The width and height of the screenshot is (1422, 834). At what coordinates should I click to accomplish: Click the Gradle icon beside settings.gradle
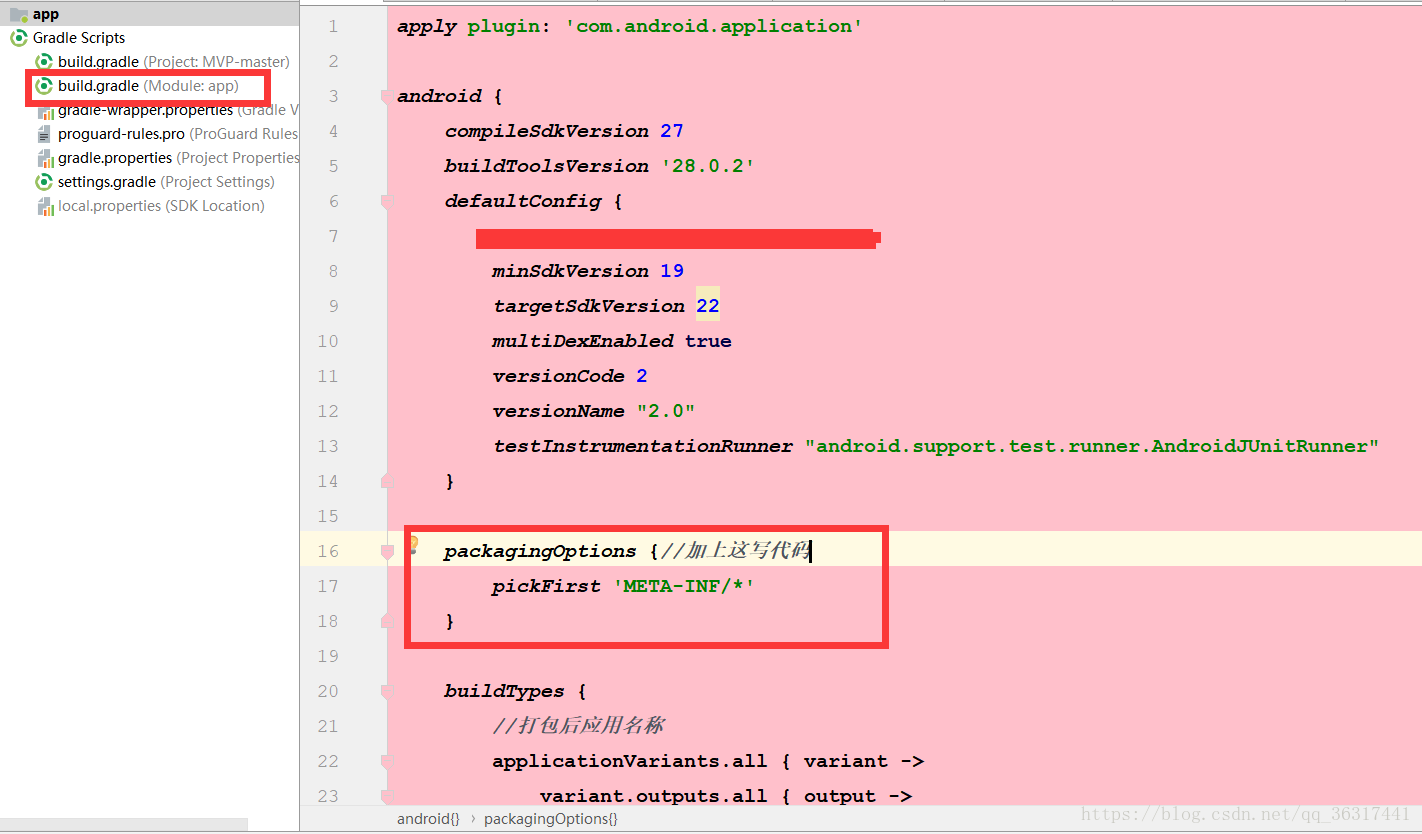tap(43, 181)
